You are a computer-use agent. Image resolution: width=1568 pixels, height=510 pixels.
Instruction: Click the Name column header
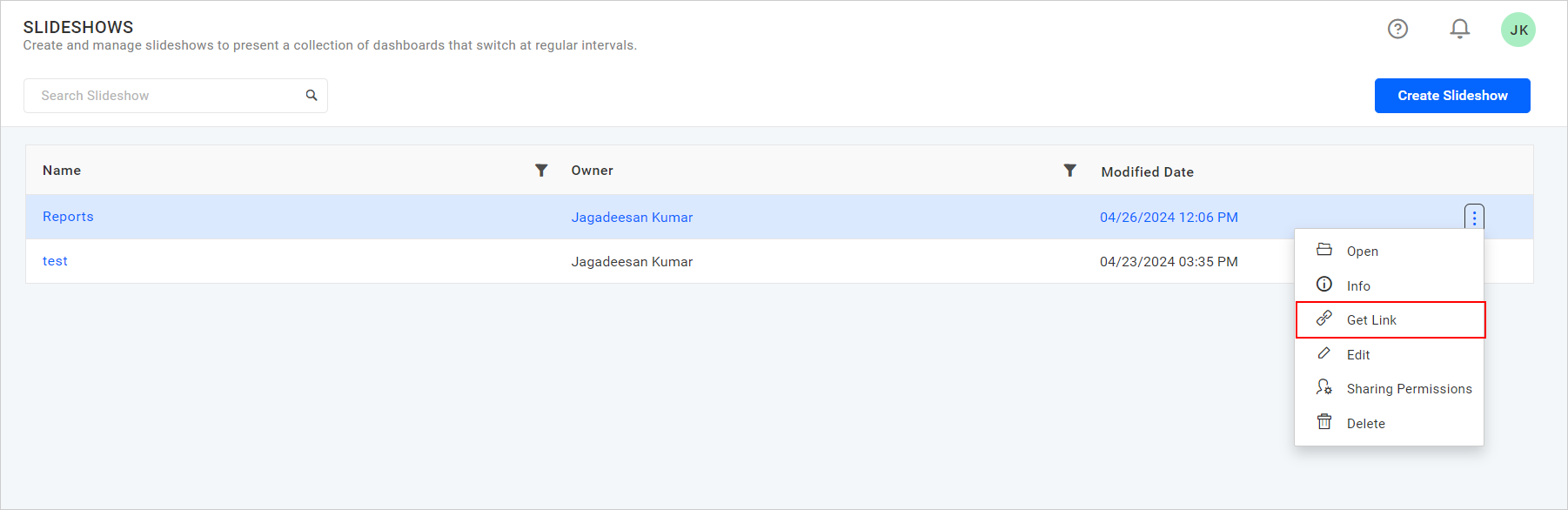[x=62, y=171]
